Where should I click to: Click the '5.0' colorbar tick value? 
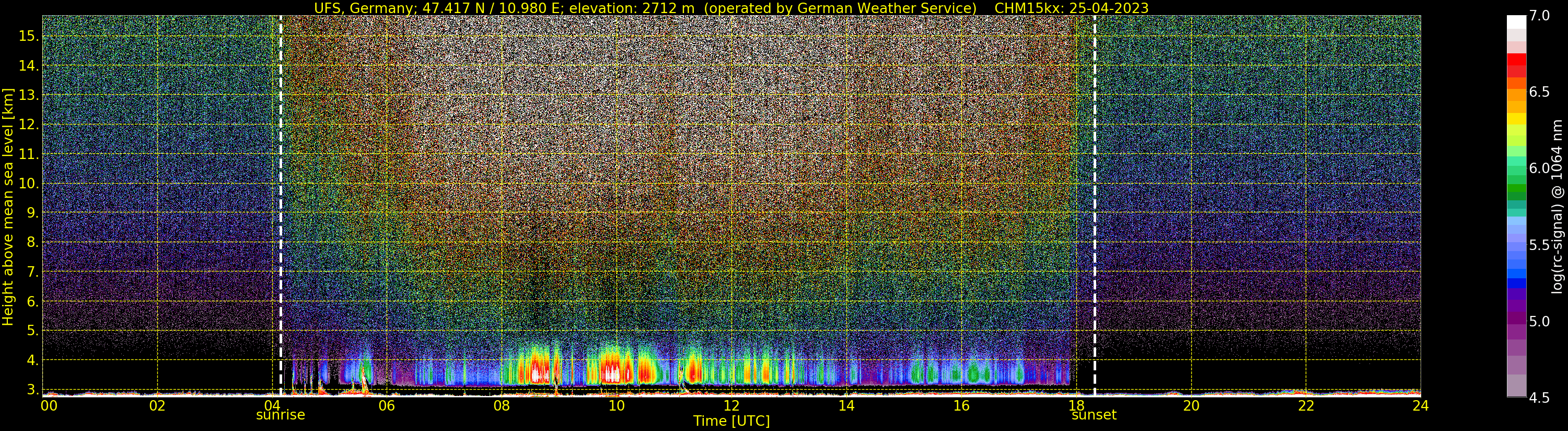[1539, 321]
